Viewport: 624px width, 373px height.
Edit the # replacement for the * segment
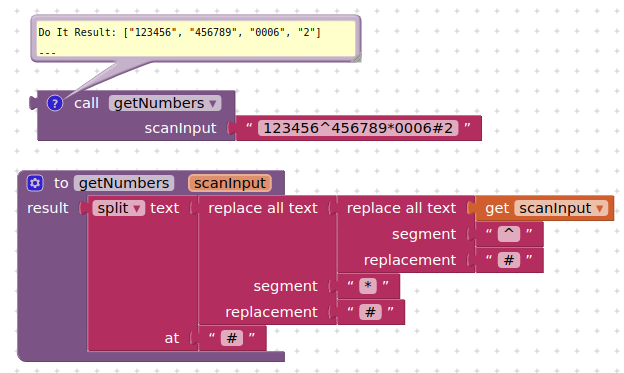coord(370,312)
